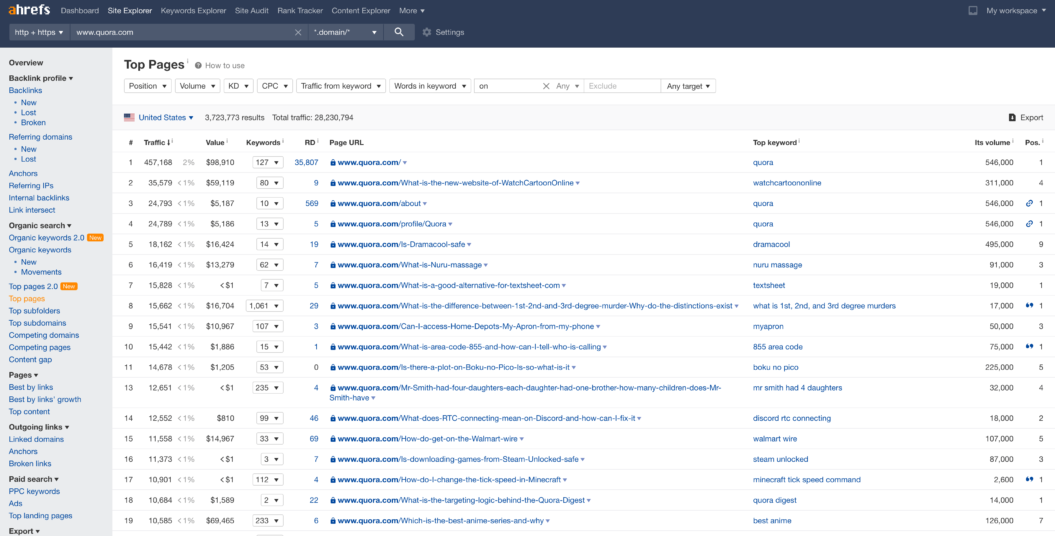Switch to Keywords Explorer
This screenshot has height=536, width=1055.
tap(193, 11)
